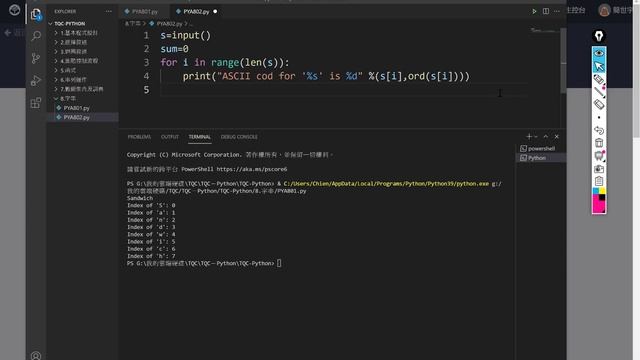Click the folder breadcrumb before PYA802.py
640x360 pixels.
click(133, 24)
